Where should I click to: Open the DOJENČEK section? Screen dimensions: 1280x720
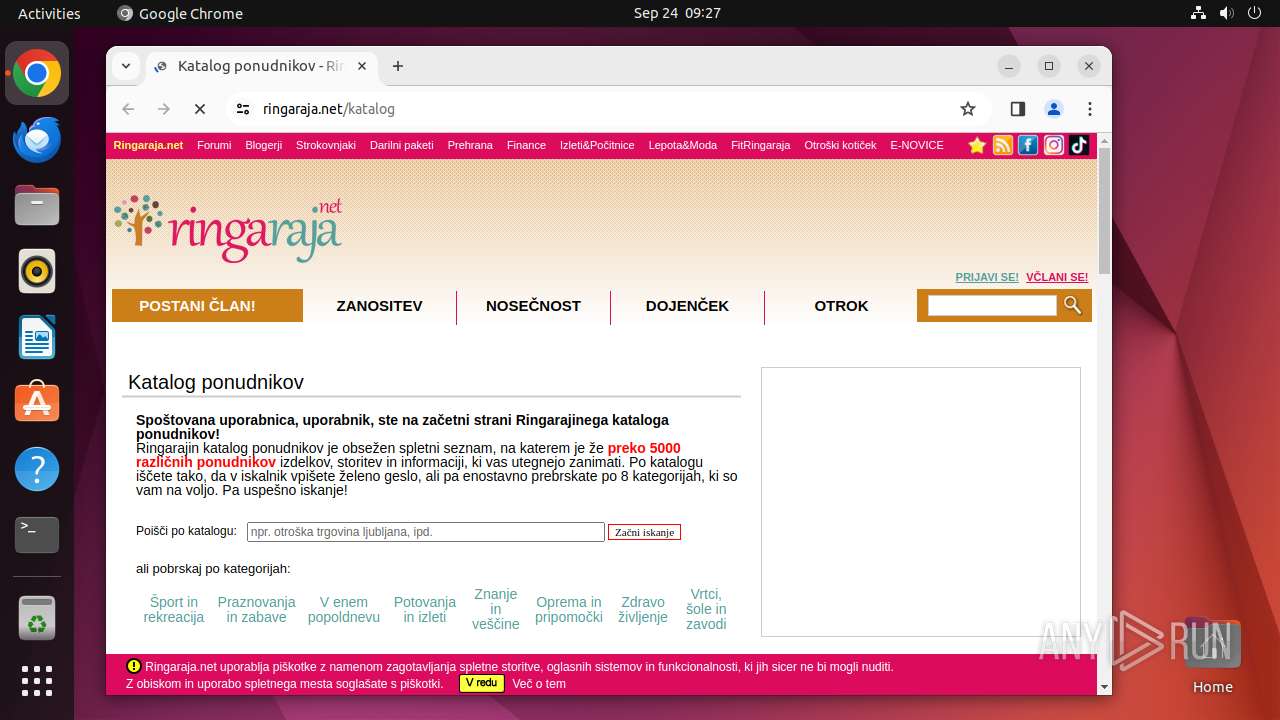pyautogui.click(x=687, y=305)
